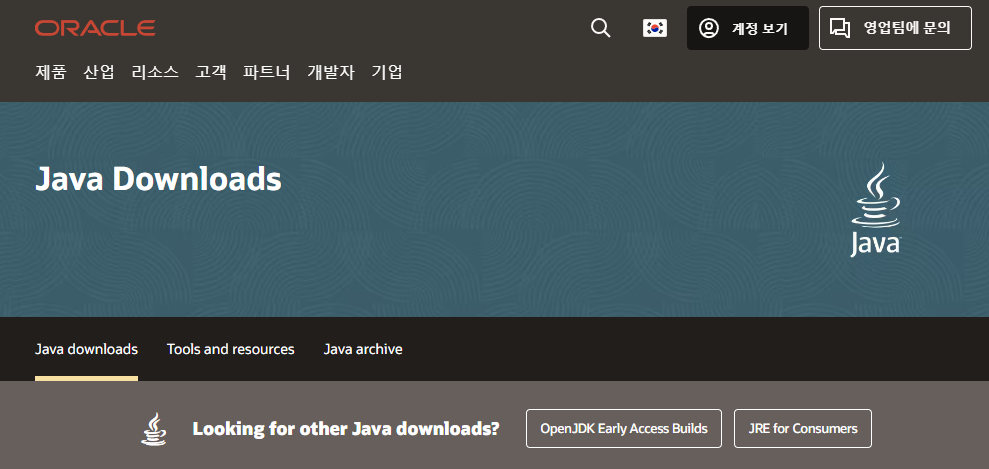This screenshot has height=469, width=989.
Task: Click the Java Downloads heading
Action: pos(158,180)
